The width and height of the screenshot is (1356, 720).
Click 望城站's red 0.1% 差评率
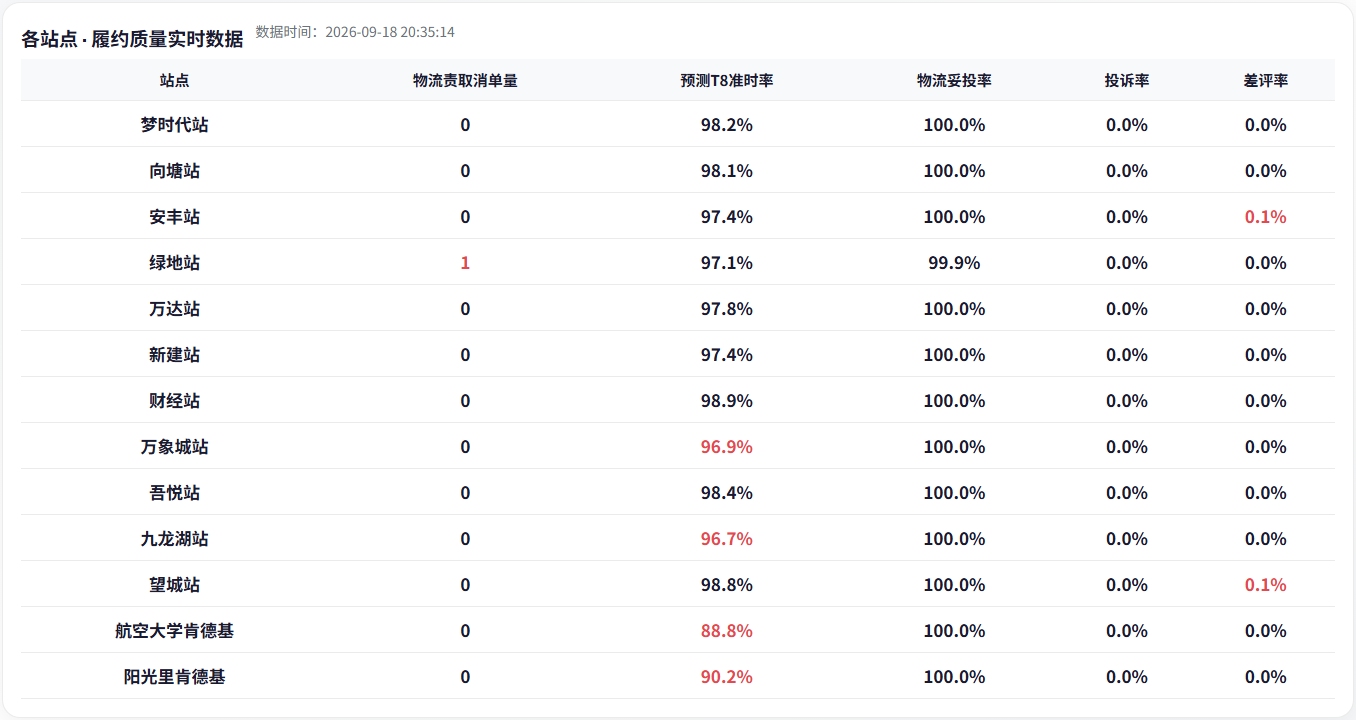tap(1266, 585)
